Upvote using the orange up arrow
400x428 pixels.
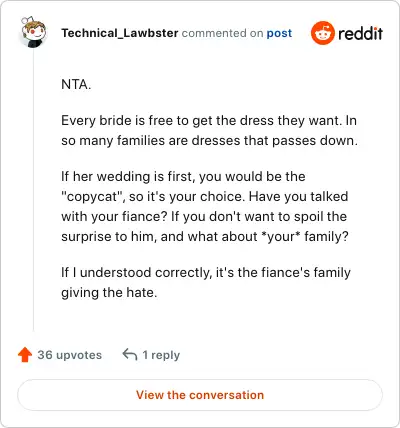tap(25, 355)
